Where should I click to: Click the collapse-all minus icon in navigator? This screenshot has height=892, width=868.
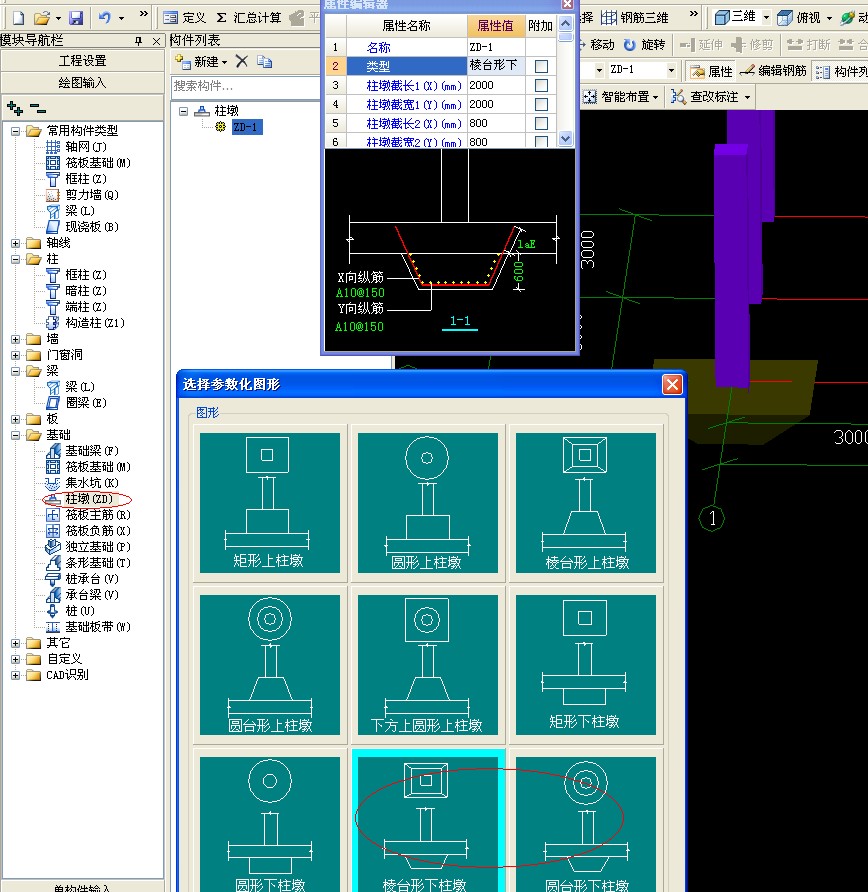point(38,108)
